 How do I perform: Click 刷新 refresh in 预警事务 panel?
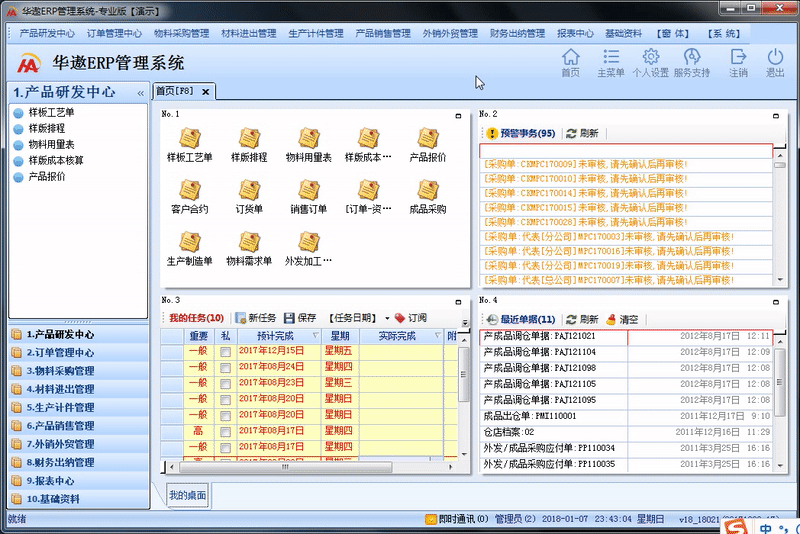click(582, 133)
